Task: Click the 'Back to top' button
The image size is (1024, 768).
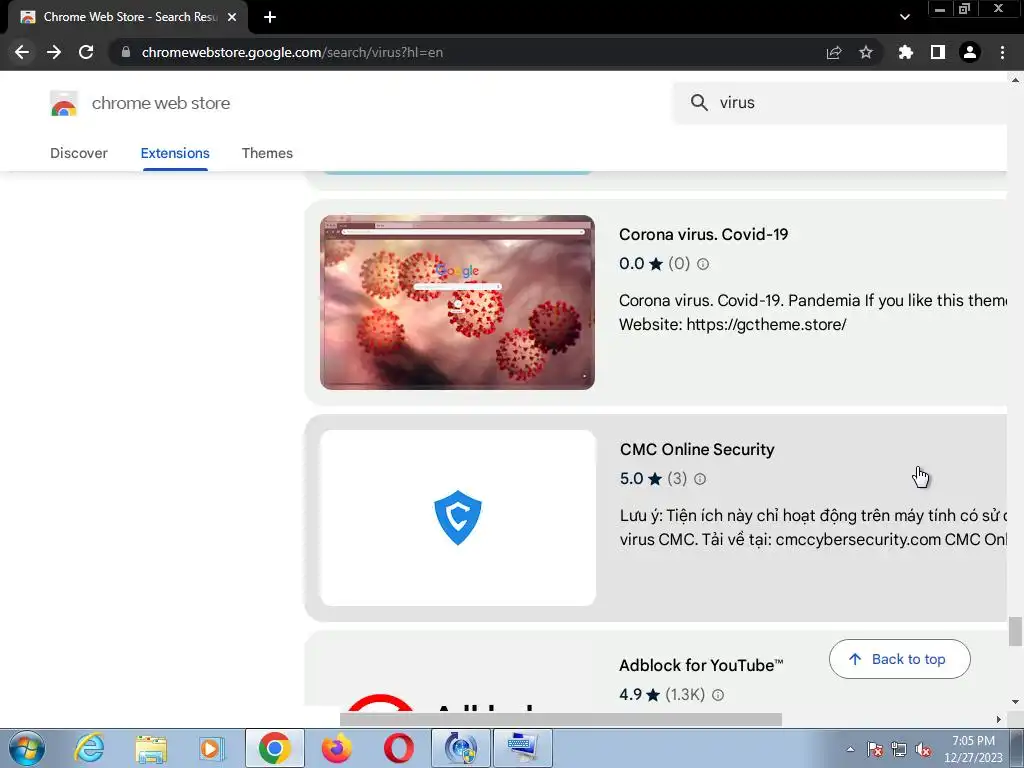Action: coord(899,659)
